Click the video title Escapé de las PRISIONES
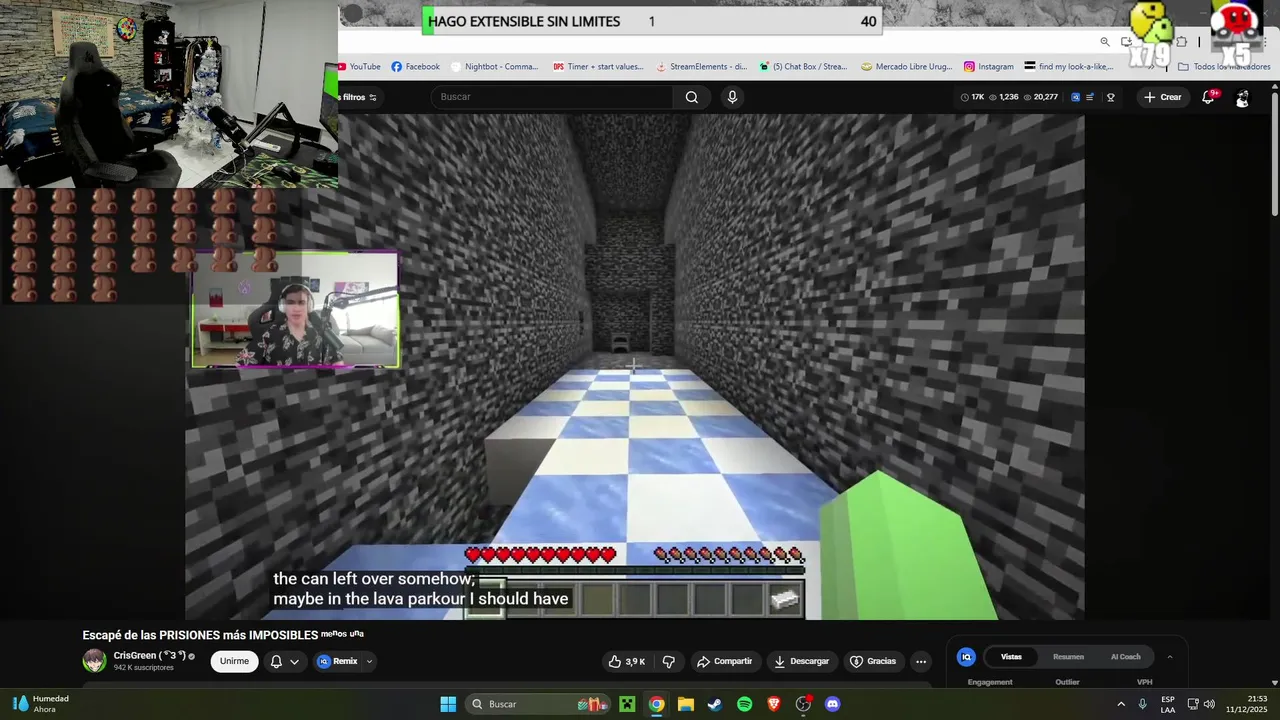Viewport: 1280px width, 720px height. coord(223,634)
